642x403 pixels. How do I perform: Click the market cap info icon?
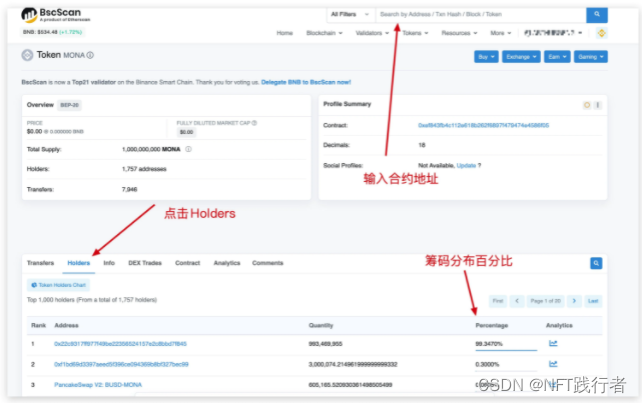pyautogui.click(x=254, y=123)
